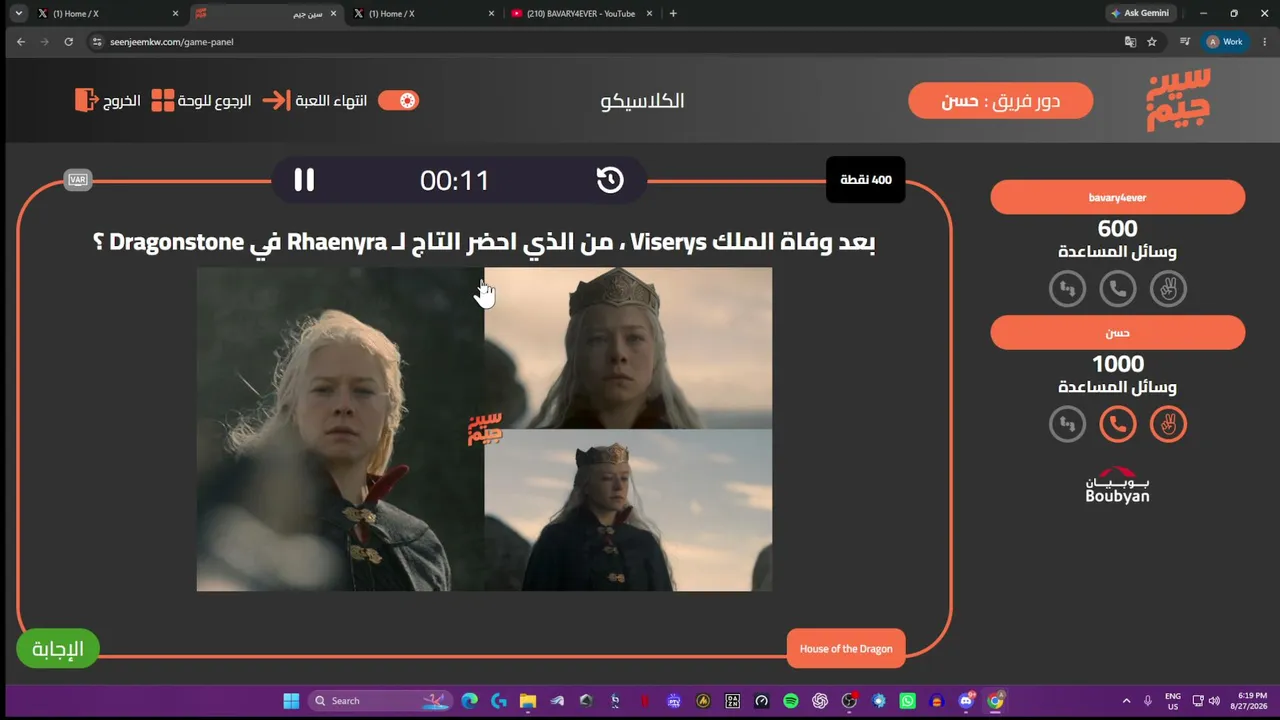Switch to the first Home / X tab
Viewport: 1280px width, 720px height.
tap(107, 14)
